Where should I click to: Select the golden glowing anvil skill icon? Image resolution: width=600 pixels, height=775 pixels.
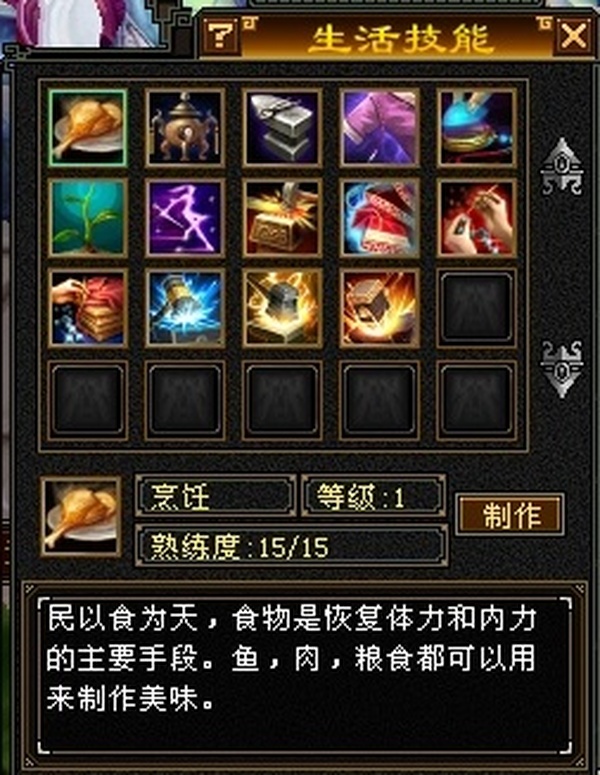282,308
